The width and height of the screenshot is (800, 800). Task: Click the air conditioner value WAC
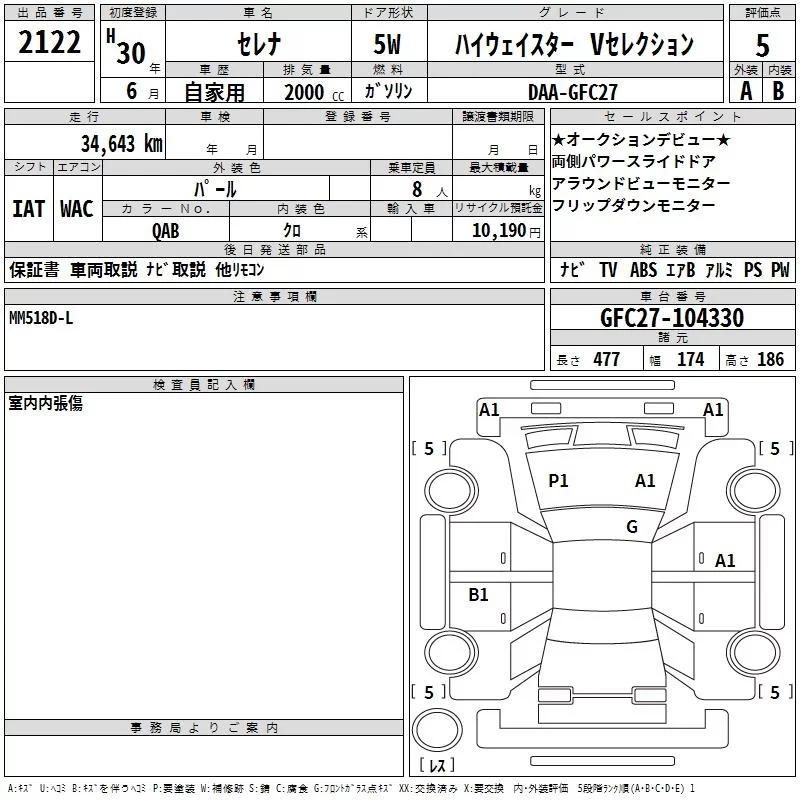(x=77, y=209)
